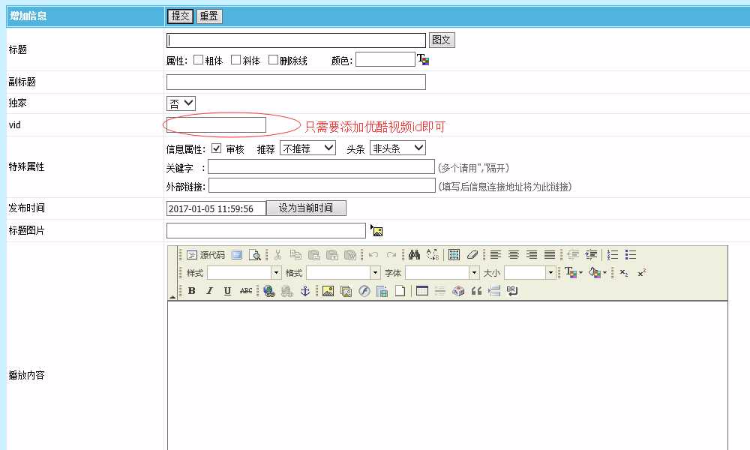750x450 pixels.
Task: Apply superscript formatting
Action: (641, 273)
